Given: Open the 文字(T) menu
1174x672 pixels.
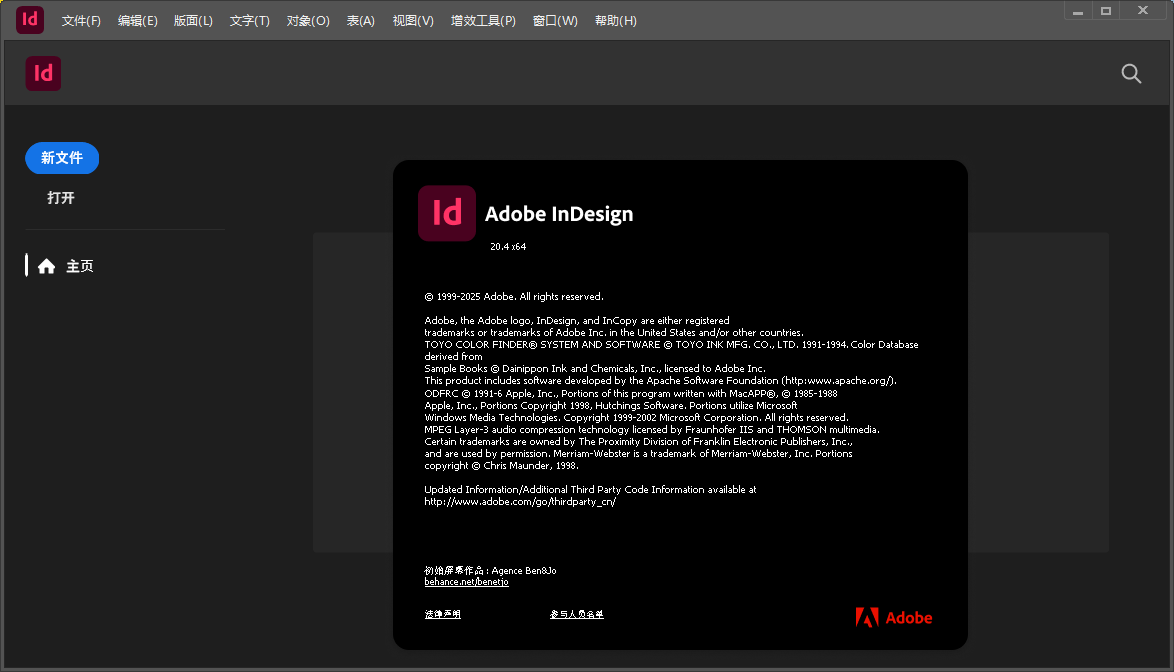Looking at the screenshot, I should point(249,21).
